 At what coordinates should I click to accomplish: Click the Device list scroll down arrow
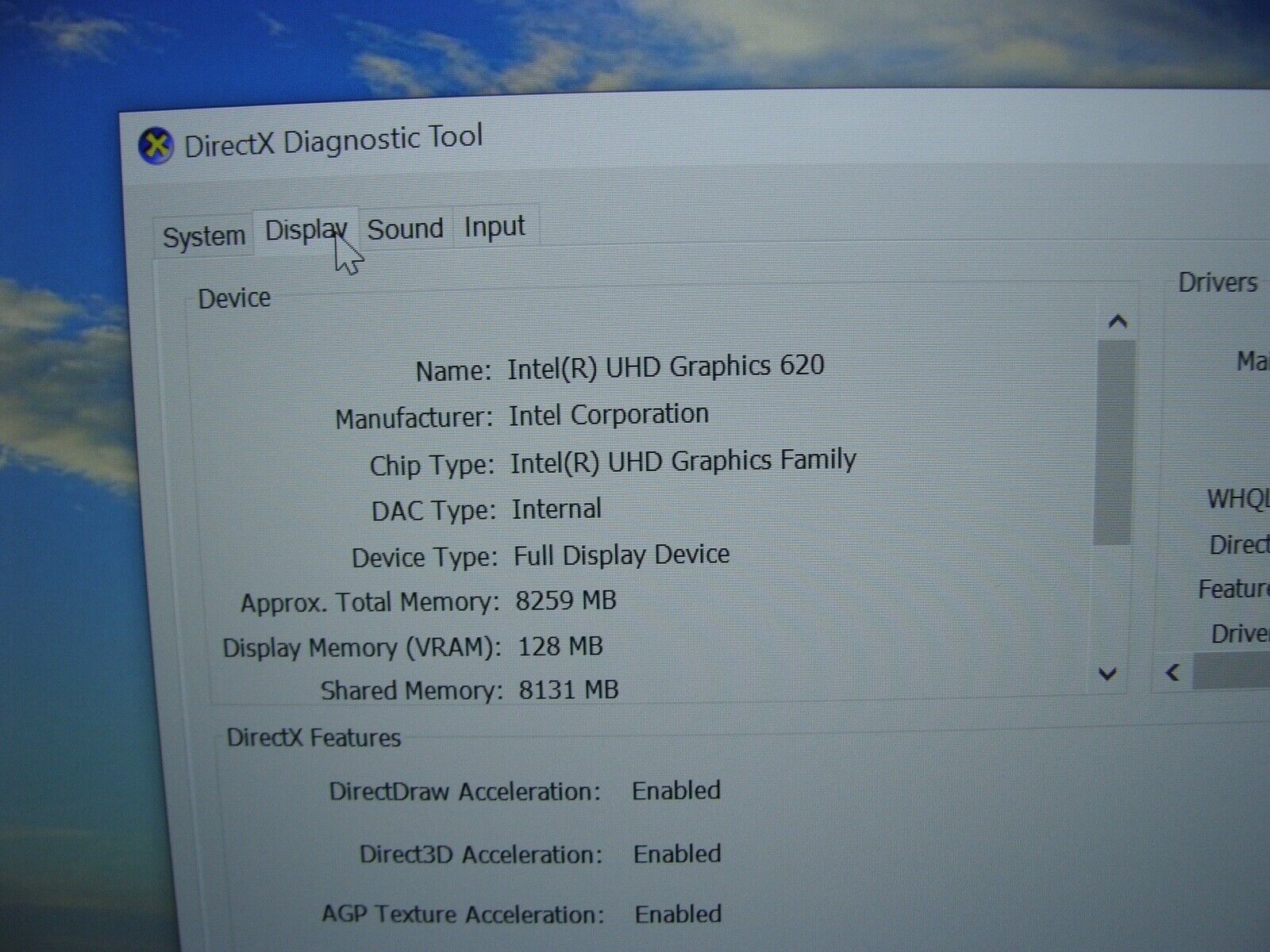(1107, 674)
